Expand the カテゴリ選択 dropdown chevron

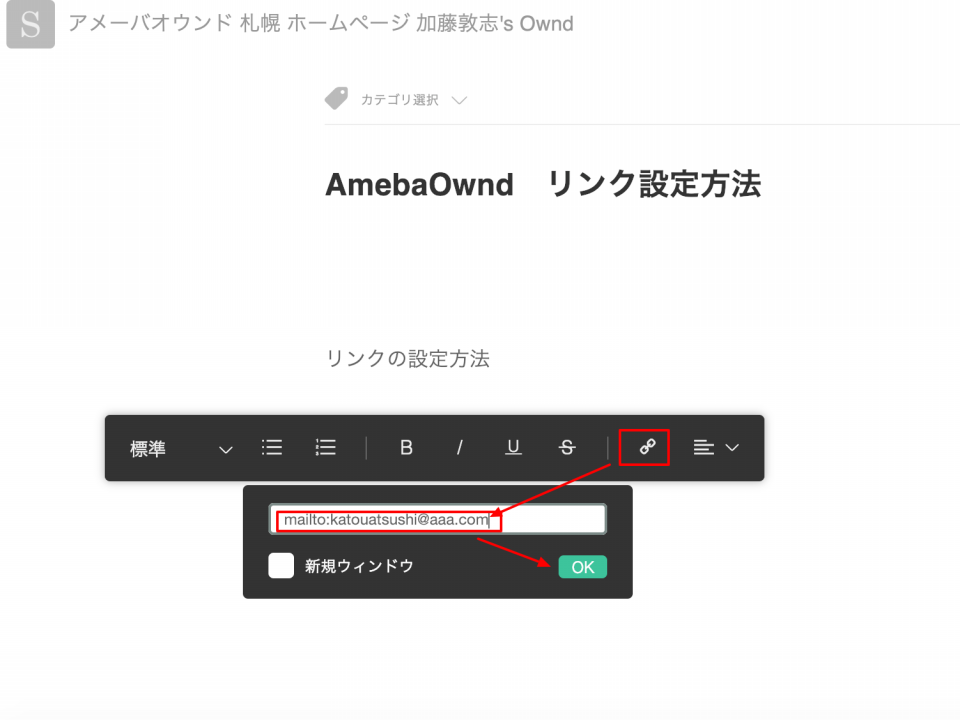(459, 100)
